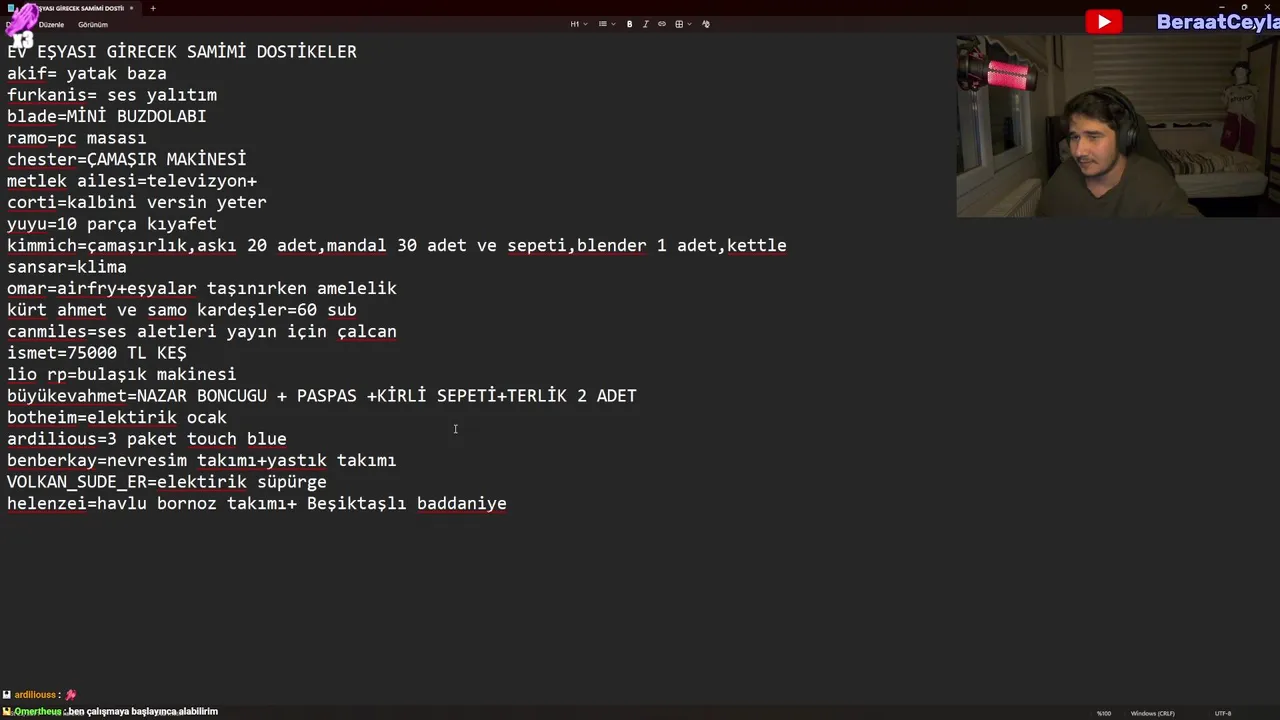Screen dimensions: 1280x720
Task: Open the table insert dropdown
Action: tap(683, 24)
